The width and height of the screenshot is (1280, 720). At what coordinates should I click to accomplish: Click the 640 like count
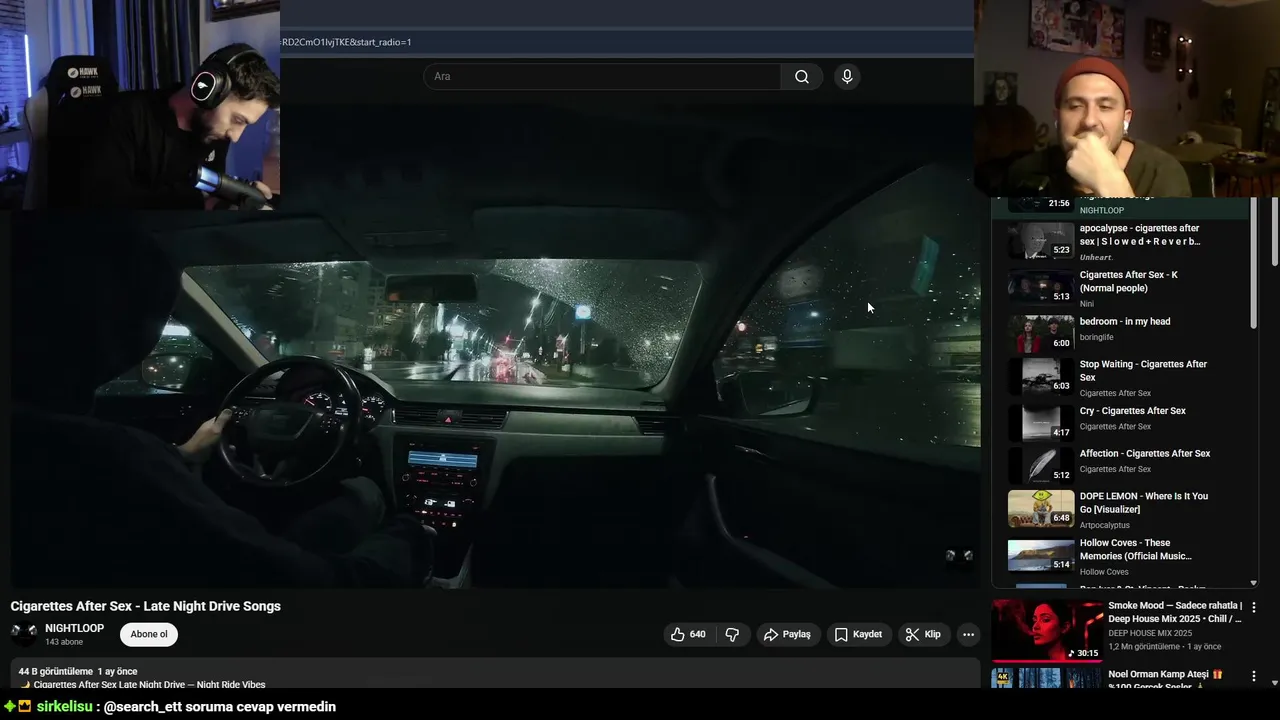click(698, 634)
